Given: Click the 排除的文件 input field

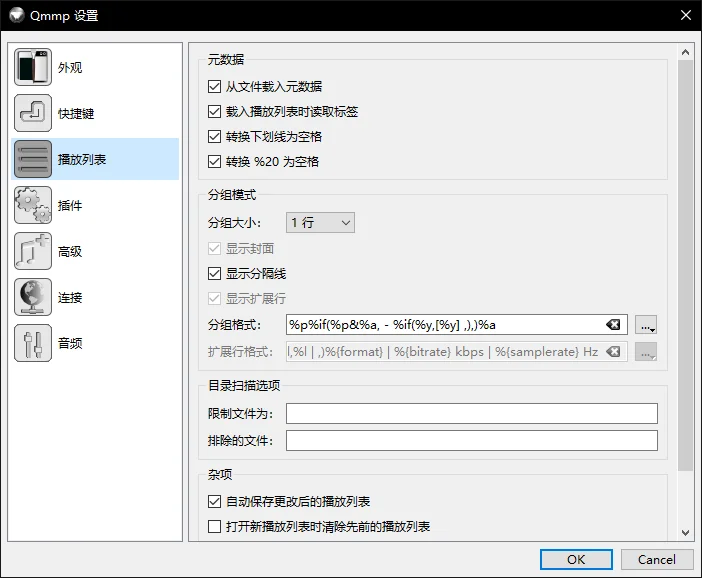Looking at the screenshot, I should 472,441.
